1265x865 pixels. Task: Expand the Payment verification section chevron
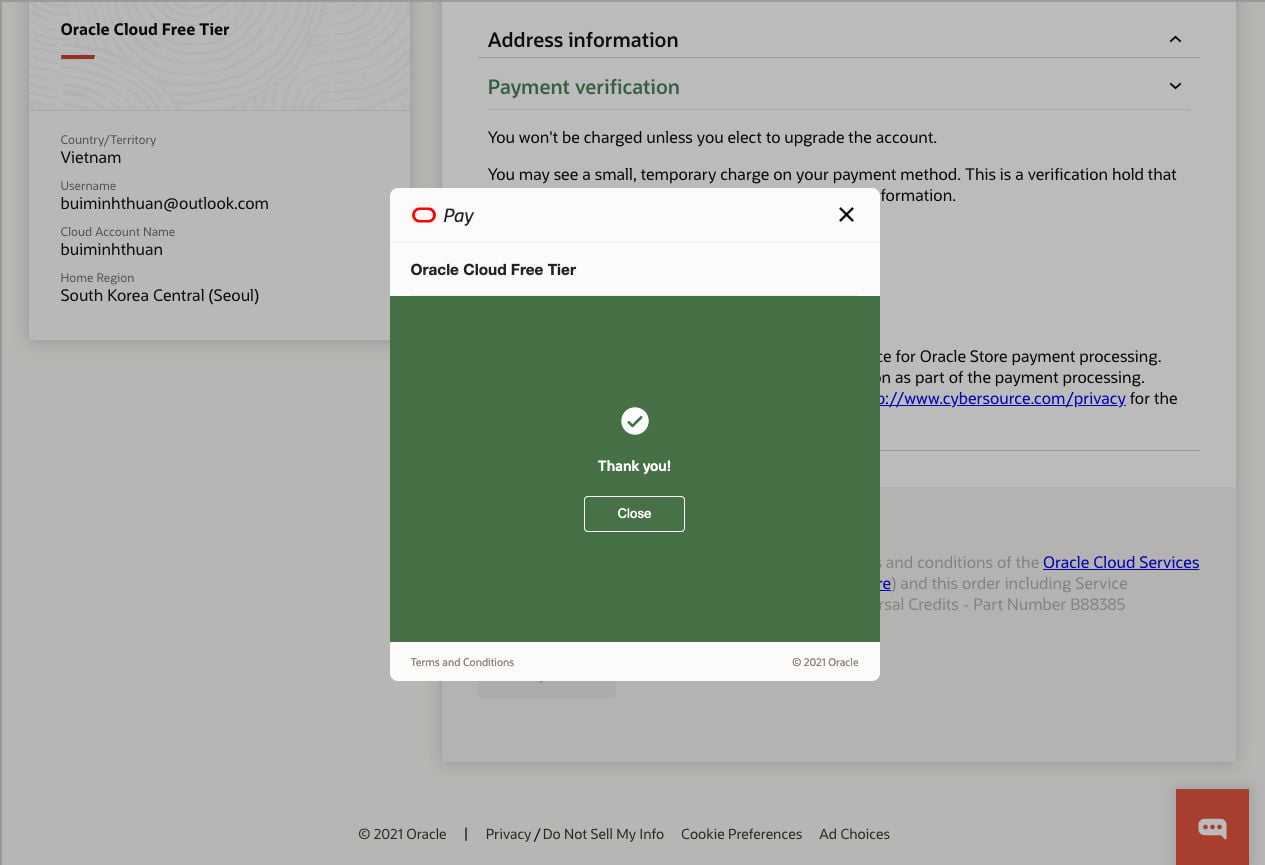pyautogui.click(x=1175, y=87)
